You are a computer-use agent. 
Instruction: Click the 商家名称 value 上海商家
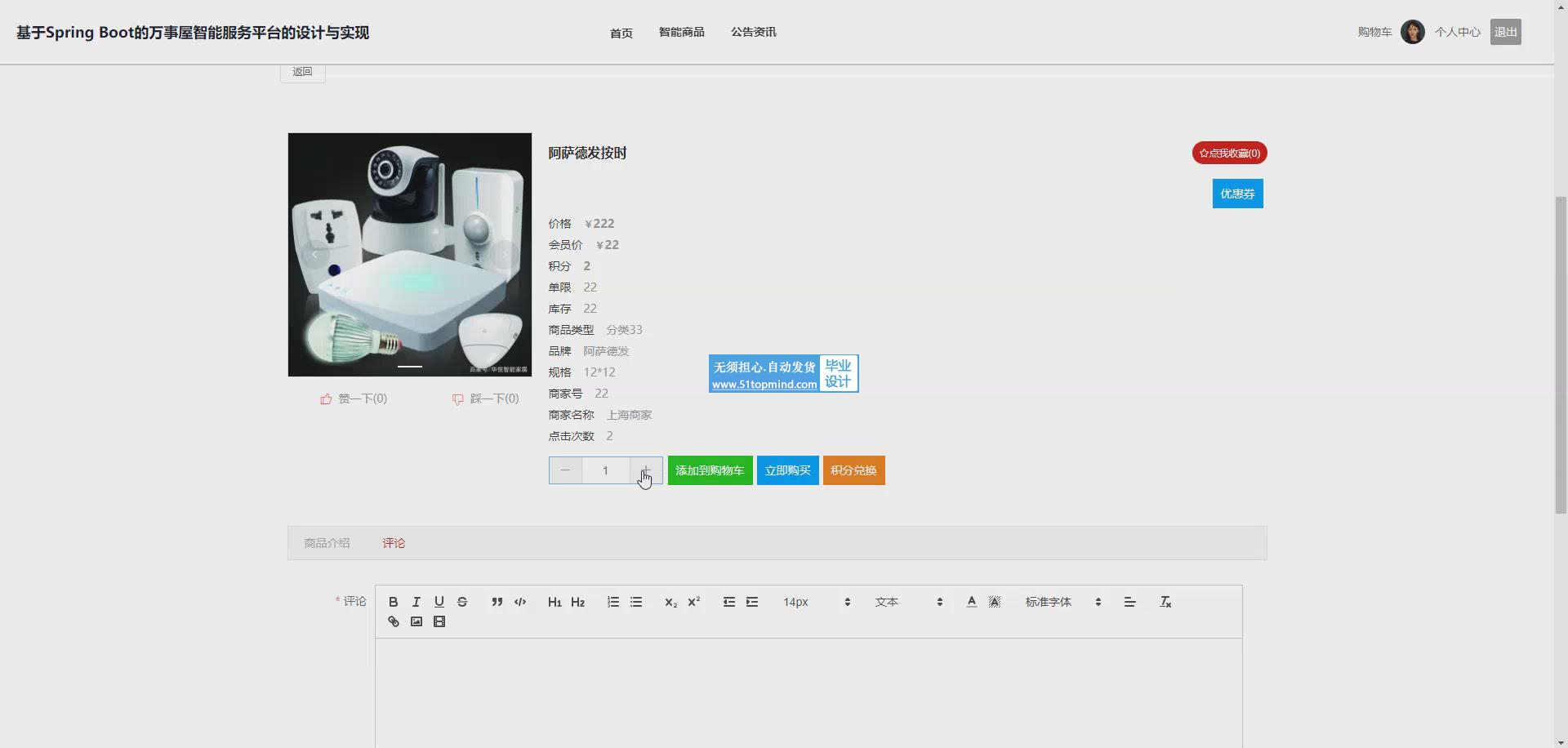(629, 415)
